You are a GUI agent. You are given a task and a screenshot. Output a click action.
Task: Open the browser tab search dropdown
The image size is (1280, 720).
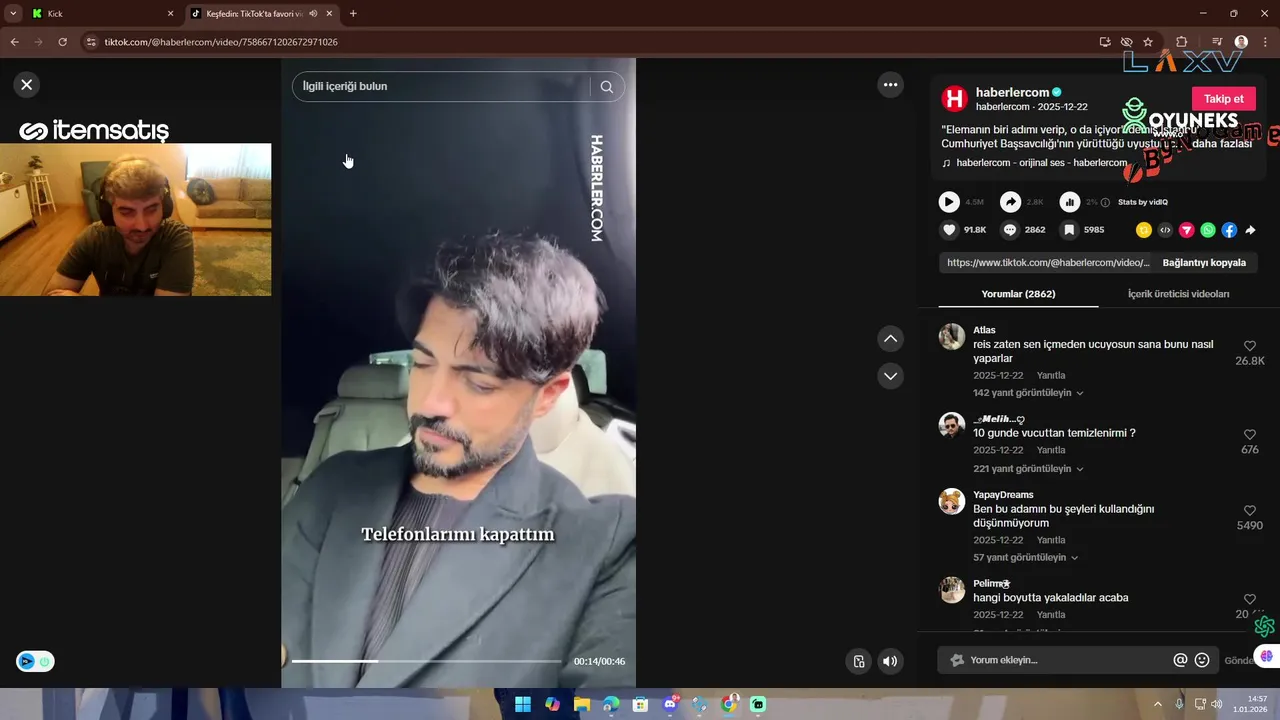pos(13,14)
